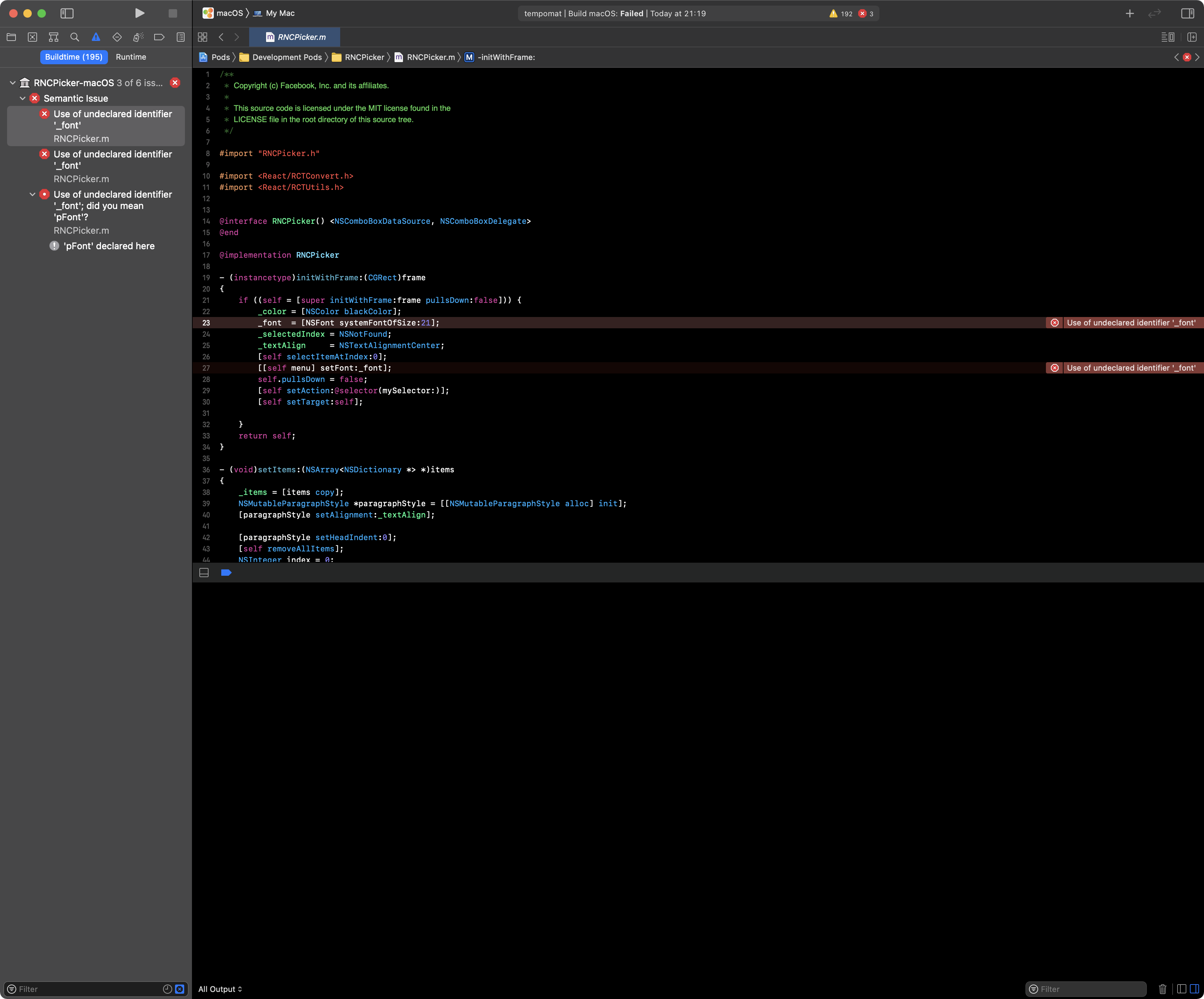Click the build failed activity status

tap(615, 13)
